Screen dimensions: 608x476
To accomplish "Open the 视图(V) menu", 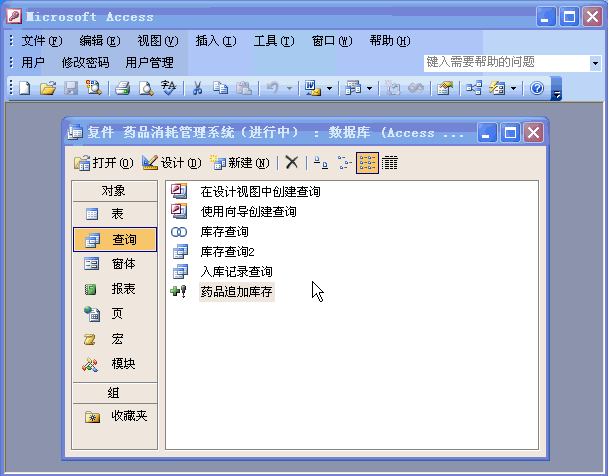I will 158,41.
